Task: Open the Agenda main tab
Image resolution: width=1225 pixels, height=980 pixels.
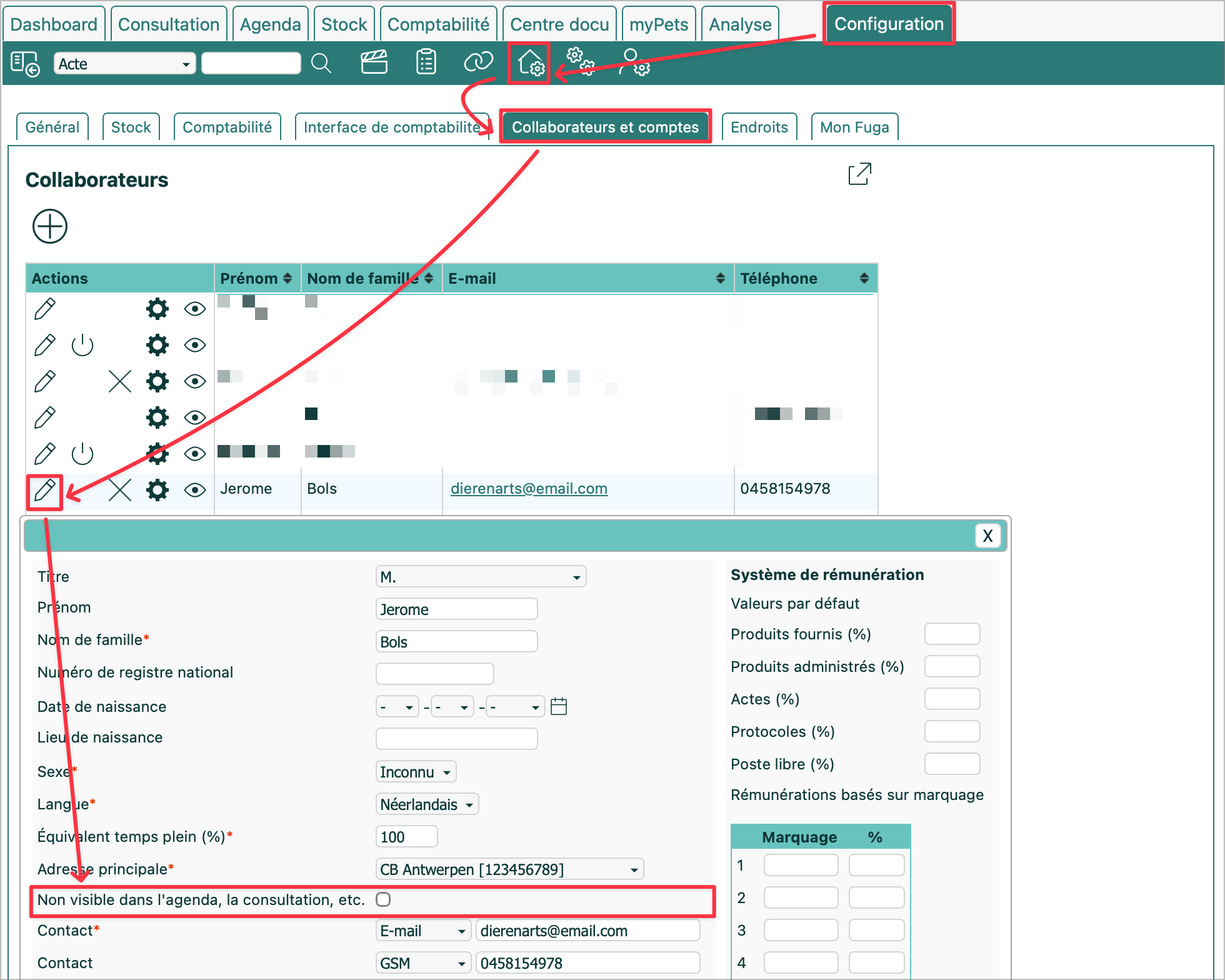Action: pos(270,24)
